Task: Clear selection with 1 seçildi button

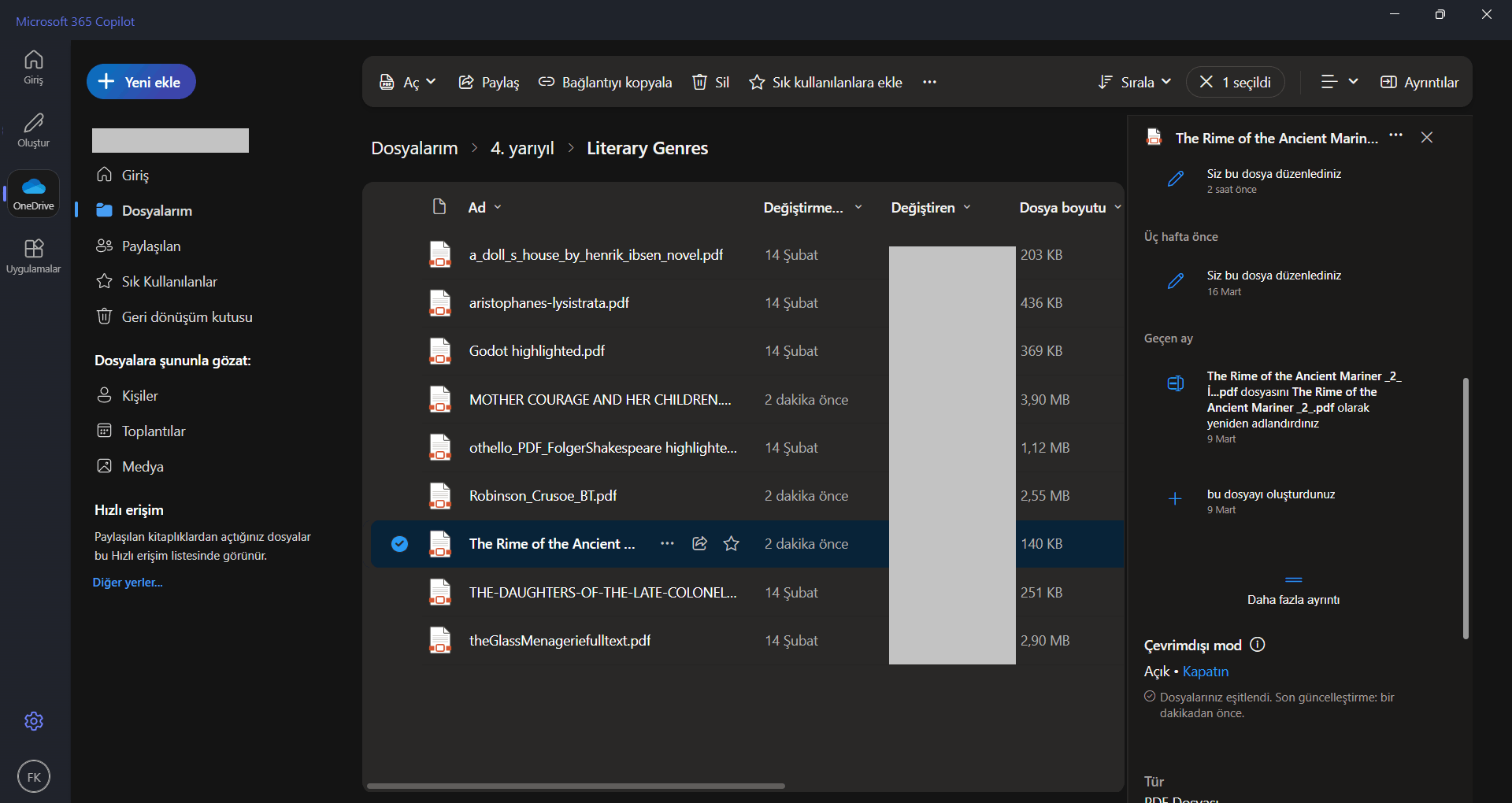Action: [x=1235, y=82]
